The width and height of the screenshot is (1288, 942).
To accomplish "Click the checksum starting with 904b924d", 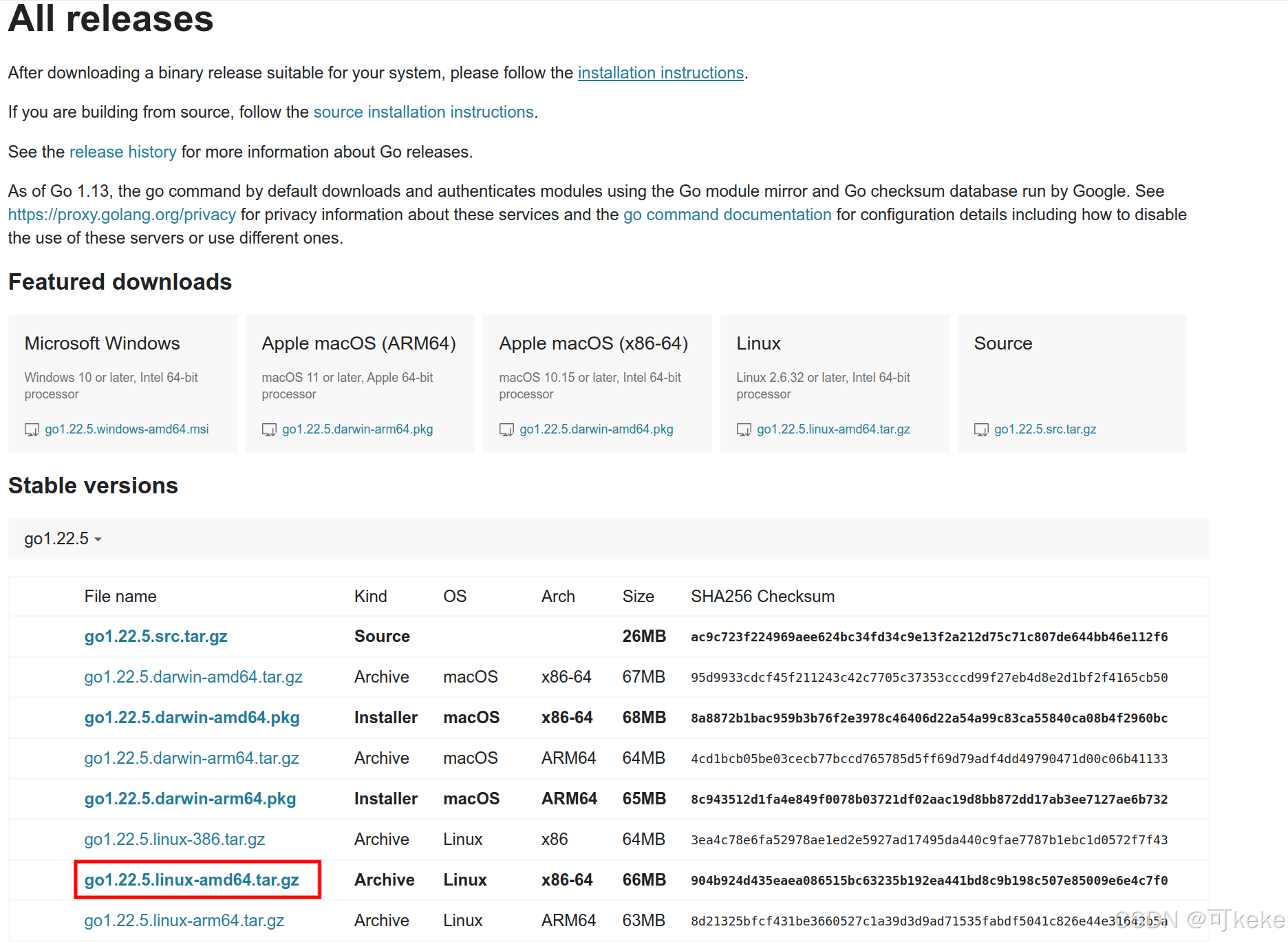I will (929, 881).
